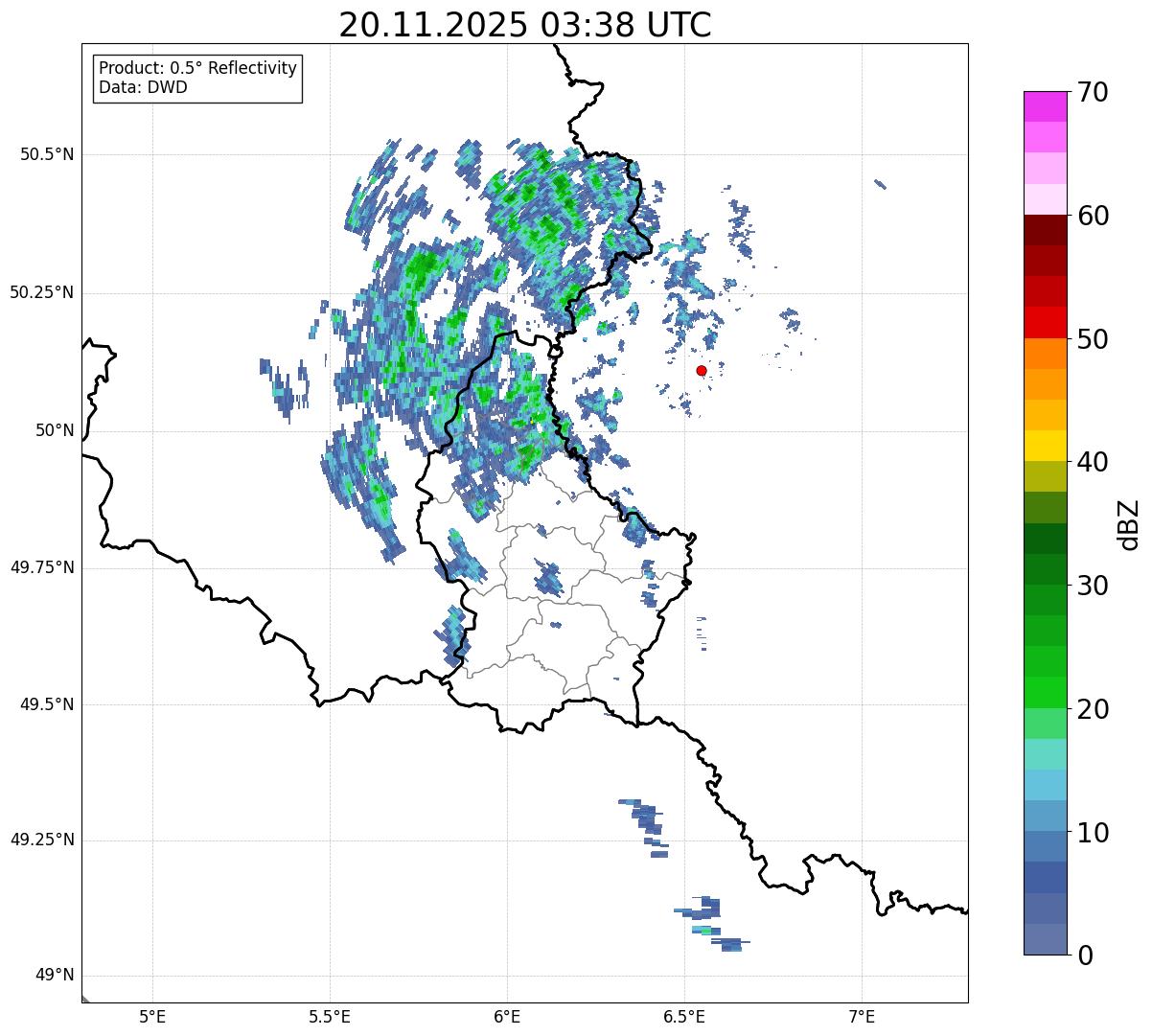Click the top magenta colorbar segment
Screen dimensions: 1152x1036
[x=1046, y=106]
